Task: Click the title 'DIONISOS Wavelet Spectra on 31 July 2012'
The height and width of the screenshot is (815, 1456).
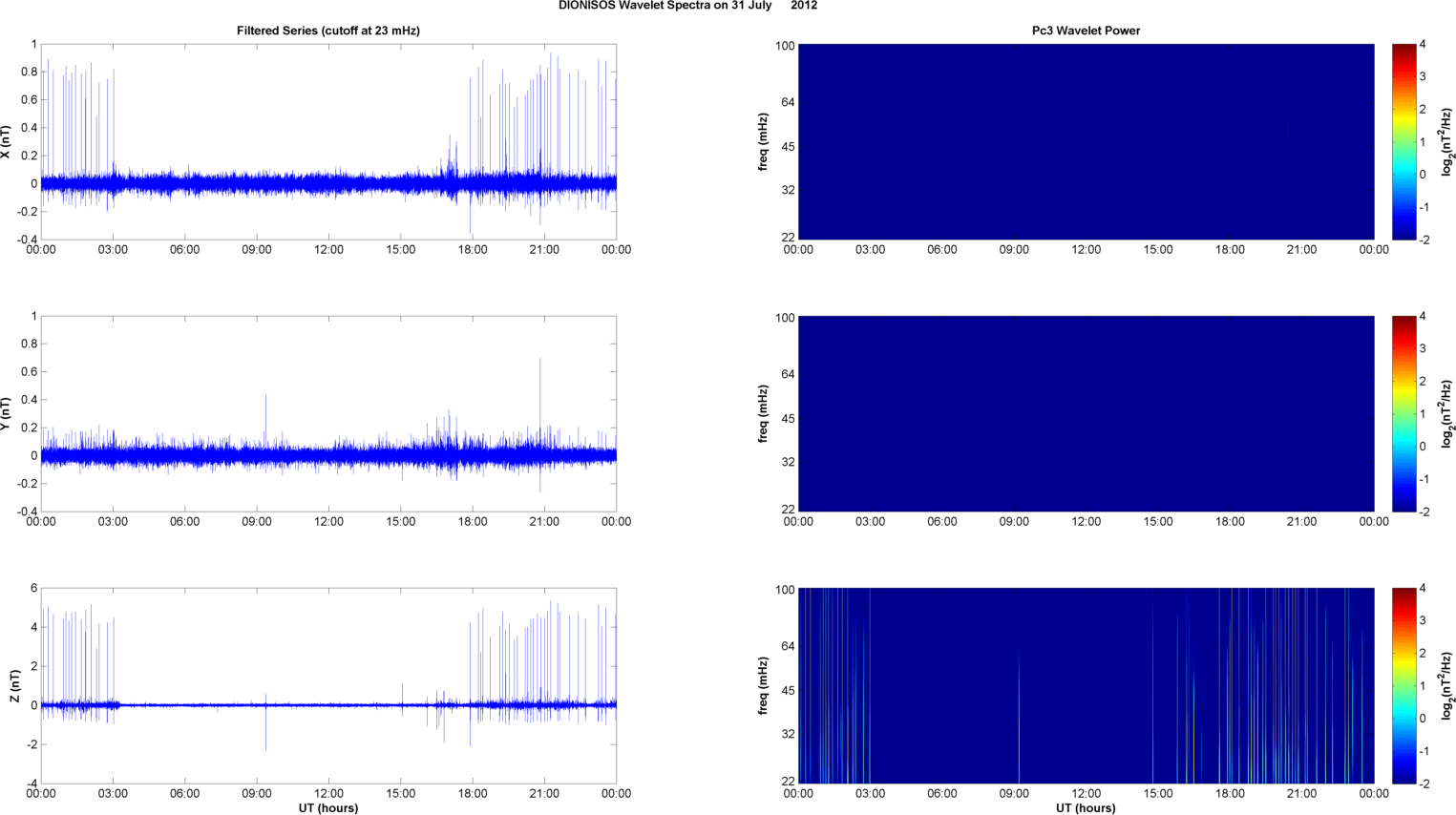Action: click(687, 6)
